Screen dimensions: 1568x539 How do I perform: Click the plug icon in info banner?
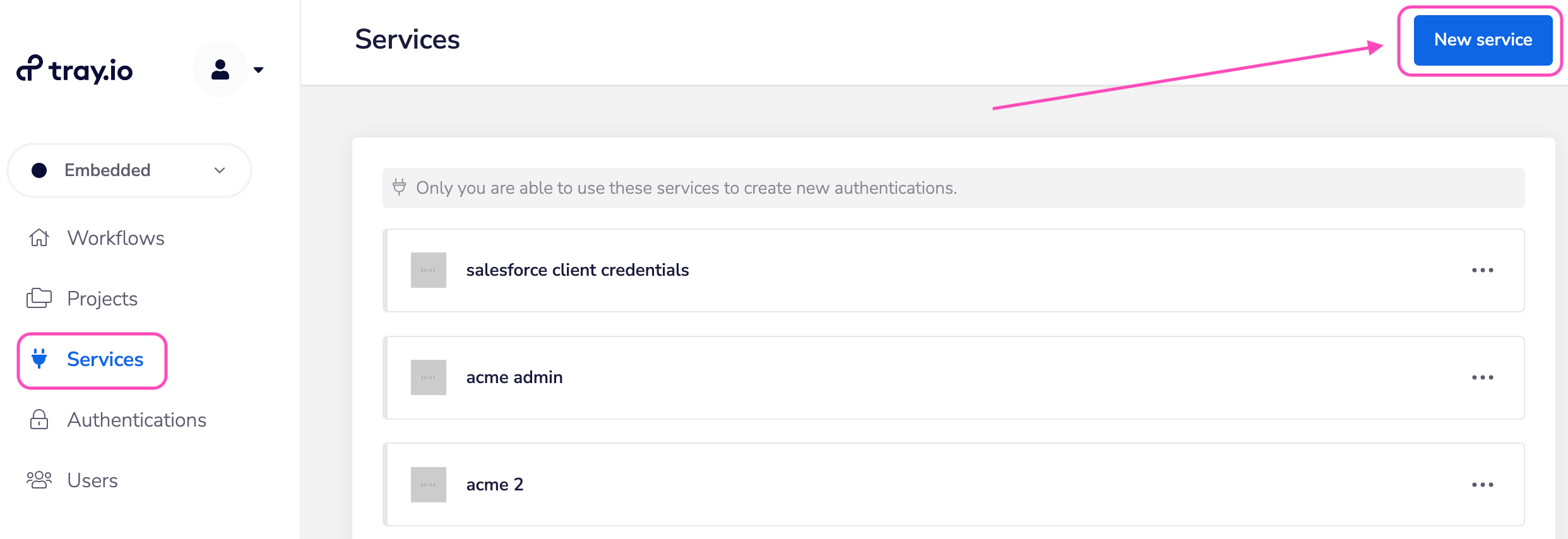(399, 187)
